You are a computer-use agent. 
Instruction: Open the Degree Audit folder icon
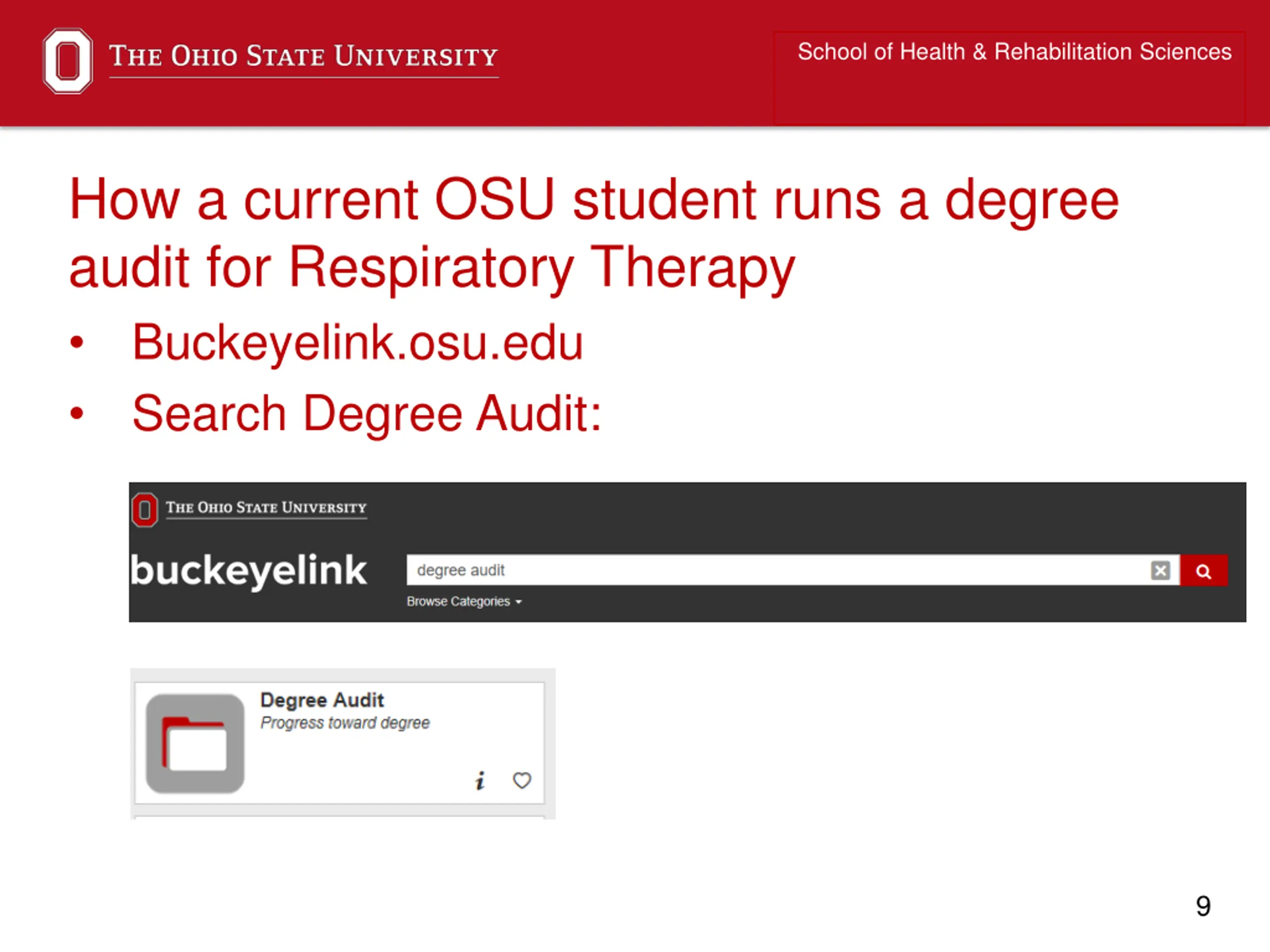pos(195,743)
